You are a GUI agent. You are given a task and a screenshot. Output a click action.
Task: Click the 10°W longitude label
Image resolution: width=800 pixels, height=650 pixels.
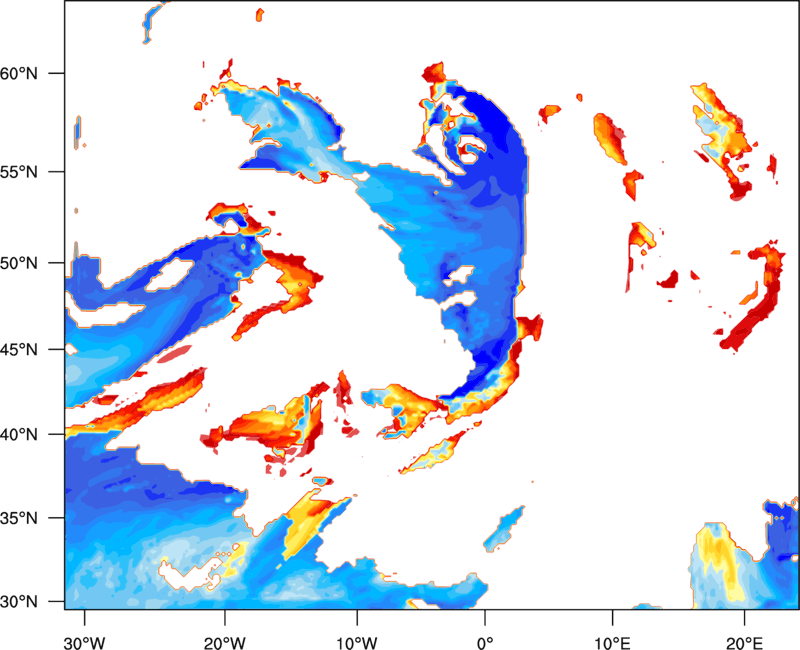coord(357,643)
